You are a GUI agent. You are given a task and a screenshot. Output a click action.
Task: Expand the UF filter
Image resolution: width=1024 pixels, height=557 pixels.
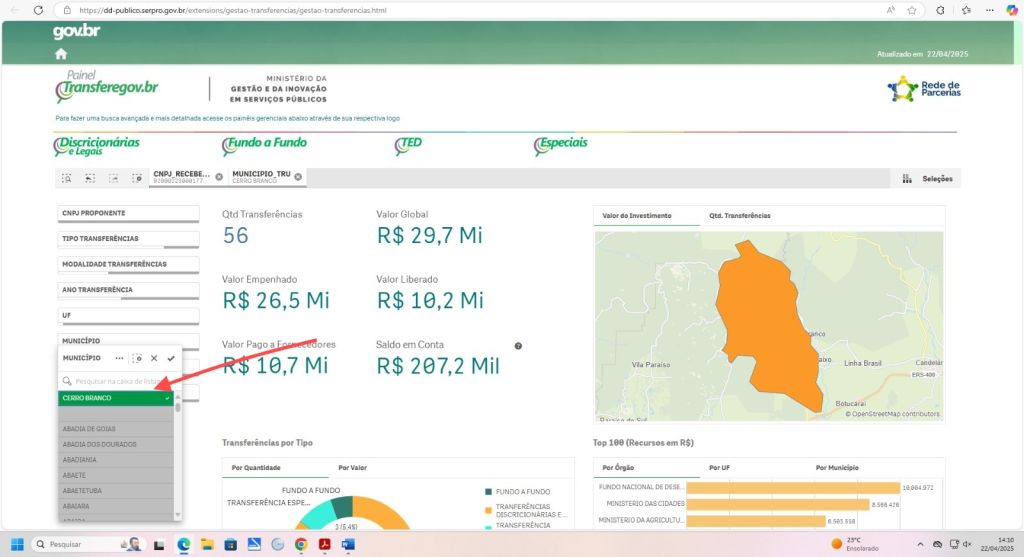128,315
